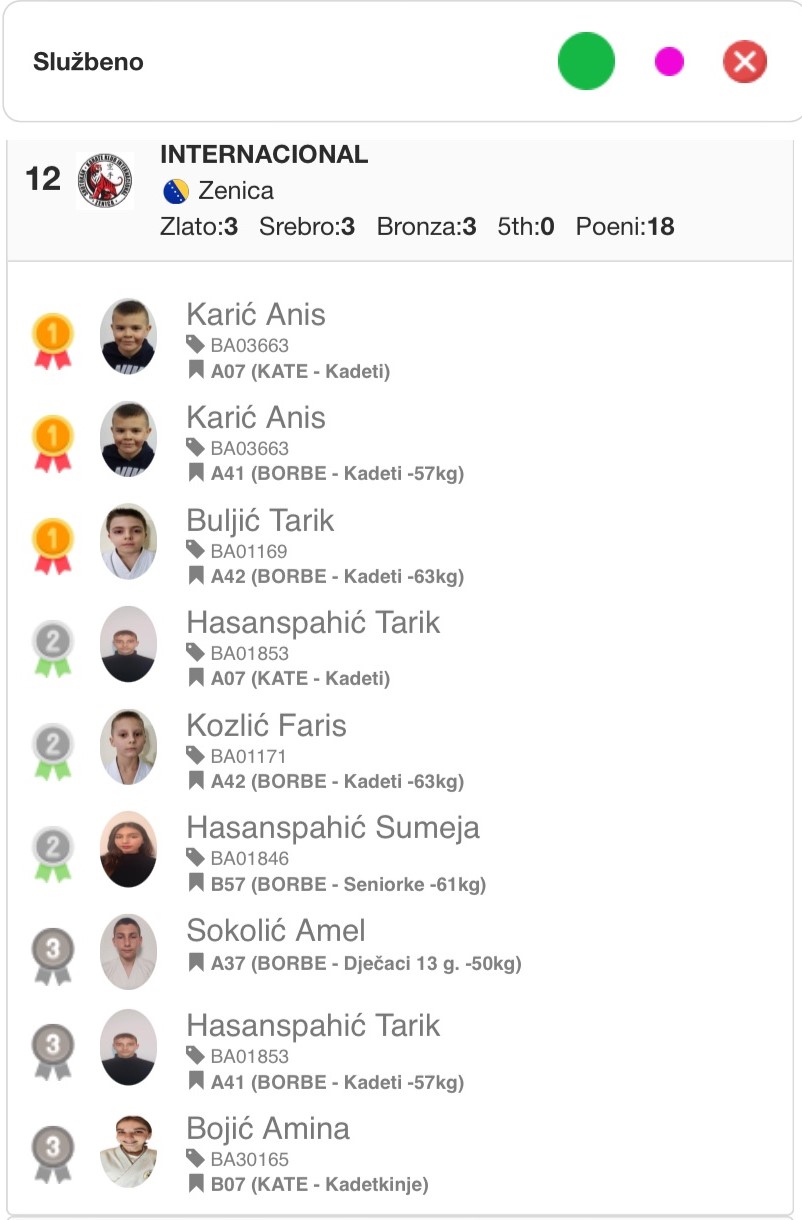The image size is (802, 1220).
Task: Click silver medal icon beside Kozlić Faris
Action: click(x=53, y=751)
